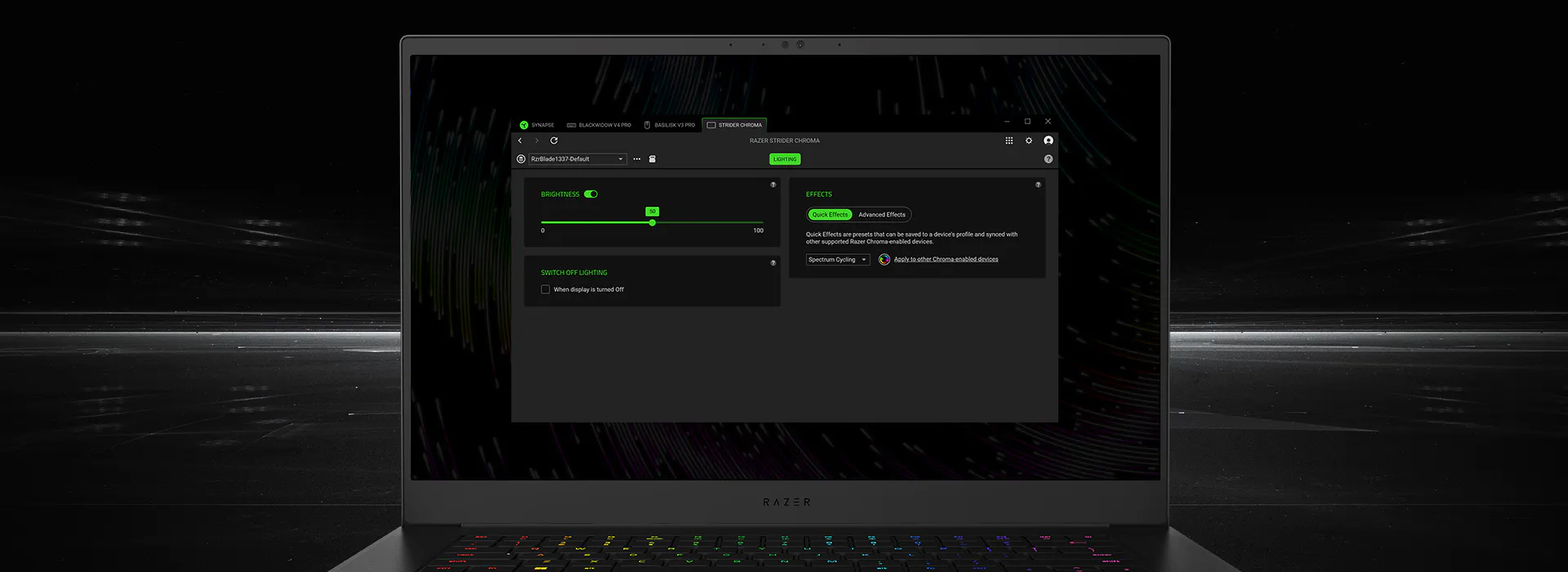Select the Advanced Effects option
Image resolution: width=1568 pixels, height=572 pixels.
(881, 215)
